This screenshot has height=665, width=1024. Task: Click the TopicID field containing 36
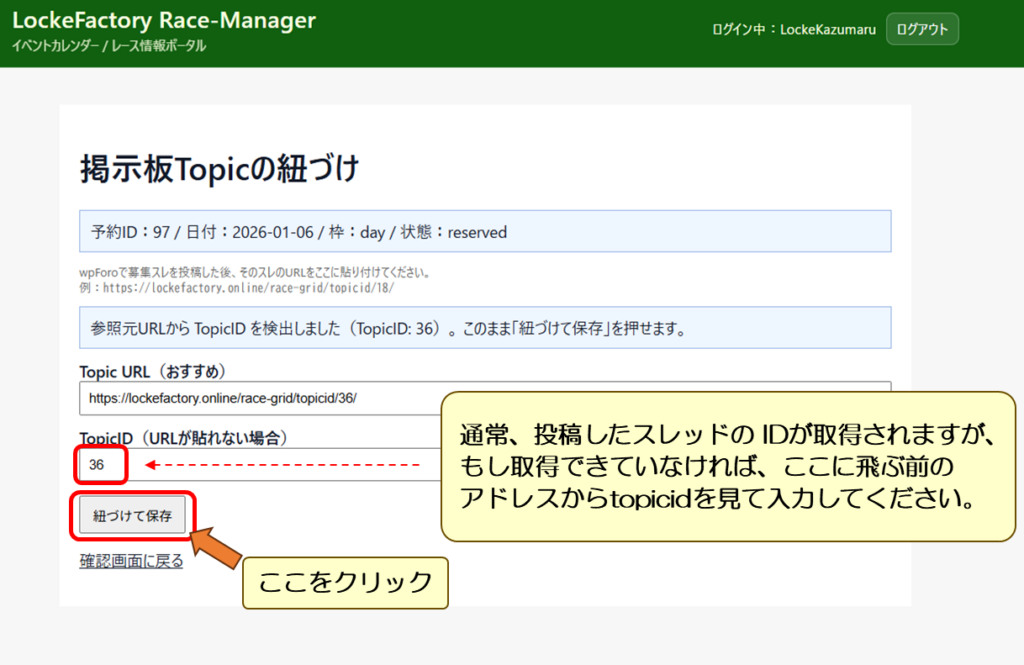(102, 465)
